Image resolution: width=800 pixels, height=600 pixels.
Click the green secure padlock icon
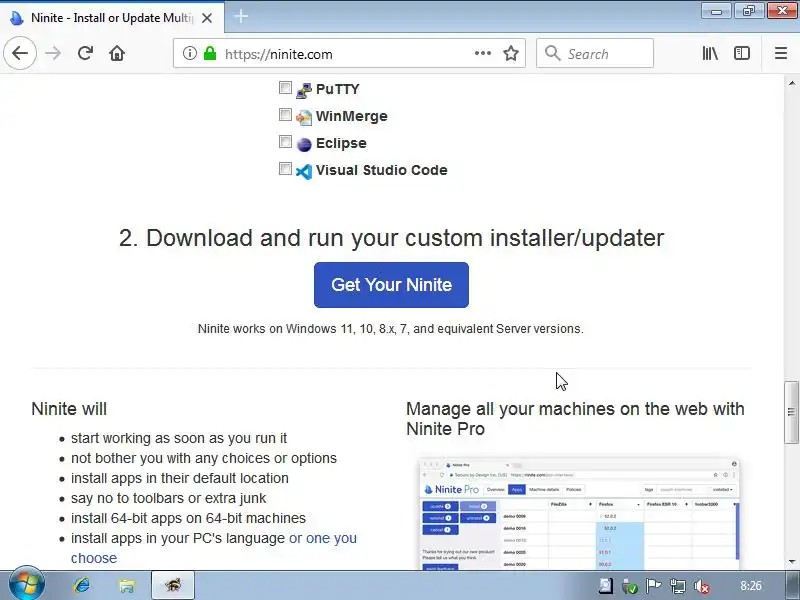(x=210, y=53)
